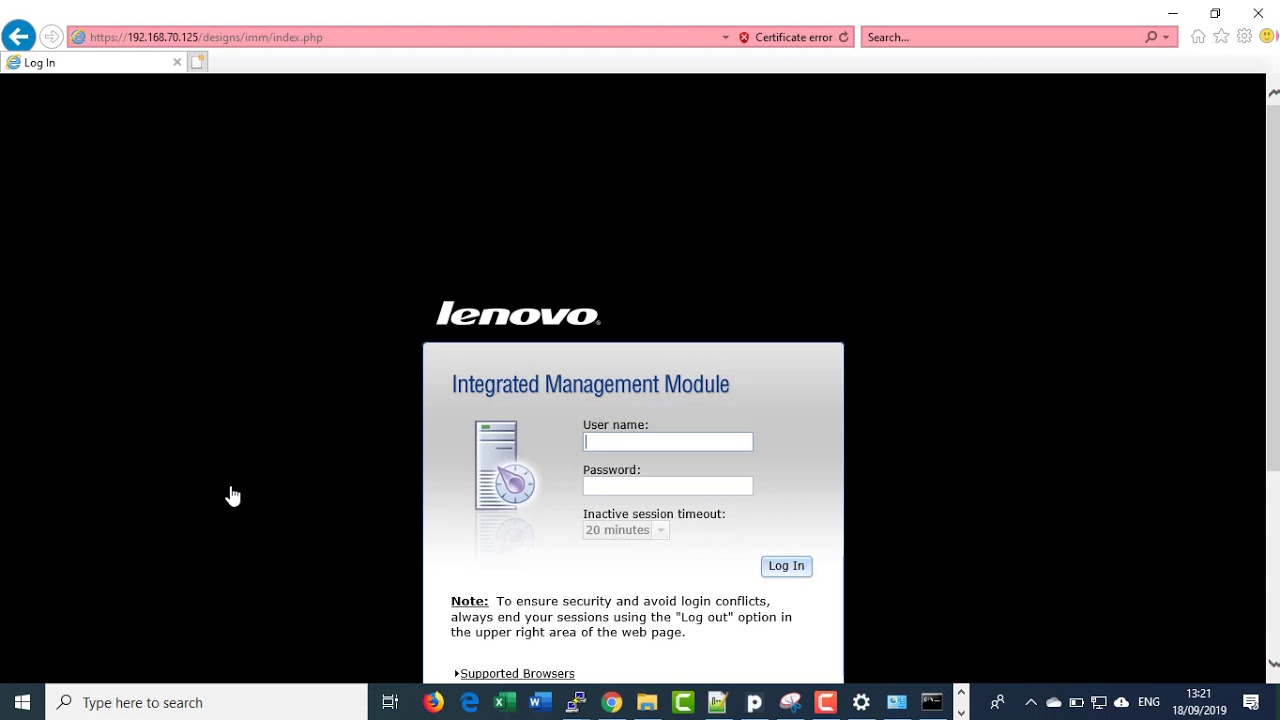Click the OneDrive cloud tray icon
The height and width of the screenshot is (720, 1280).
[1054, 702]
